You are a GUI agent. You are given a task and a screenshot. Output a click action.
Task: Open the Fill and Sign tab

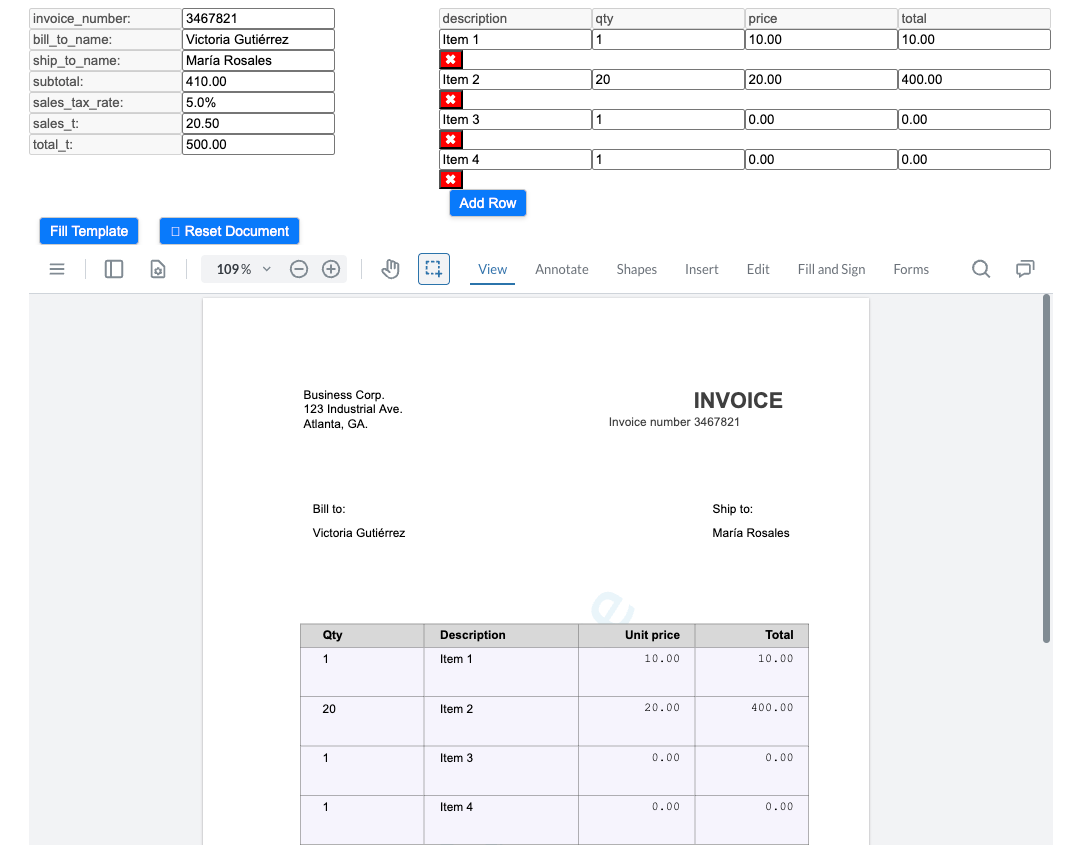point(831,269)
